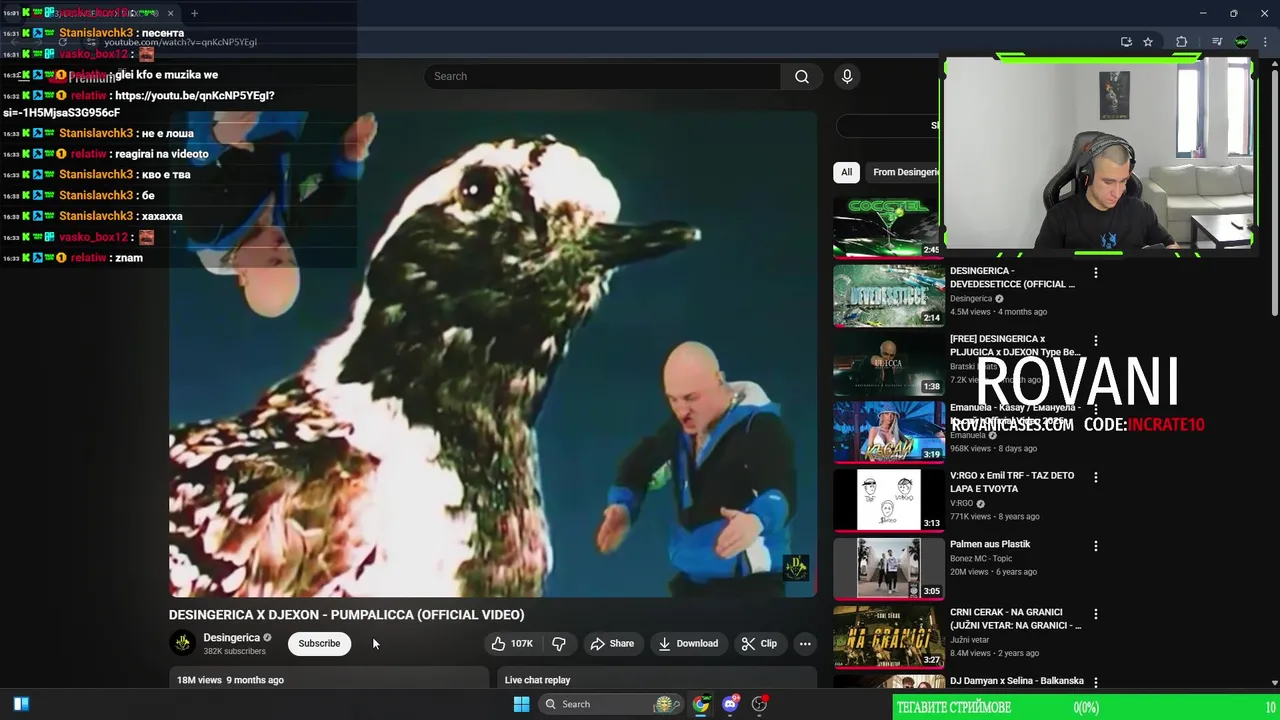Open Emanuela Kasay 3:19 thumbnail
This screenshot has width=1280, height=720.
click(x=888, y=431)
